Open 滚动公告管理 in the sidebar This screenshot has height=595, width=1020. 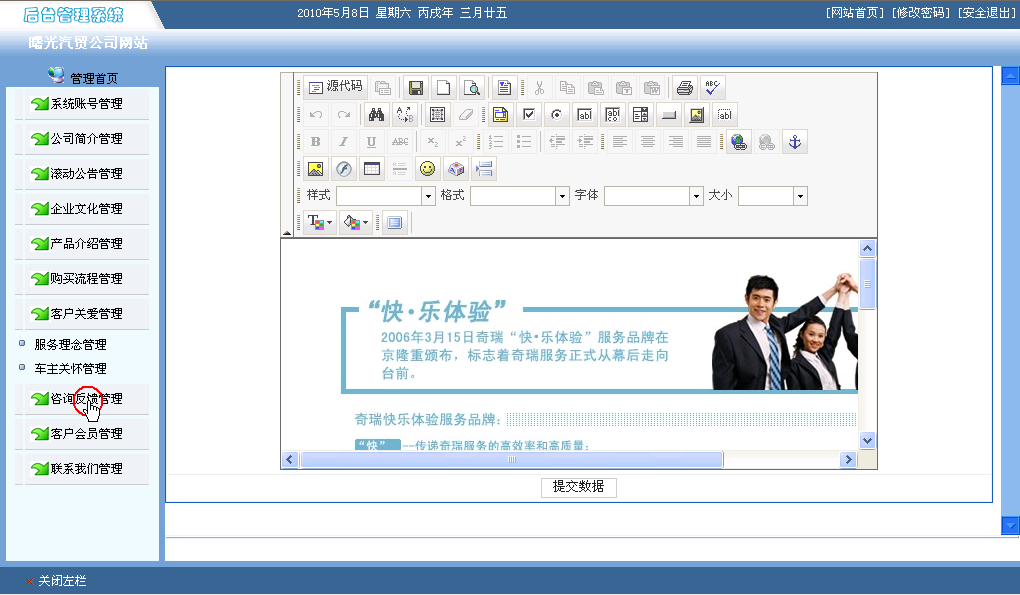pyautogui.click(x=87, y=174)
